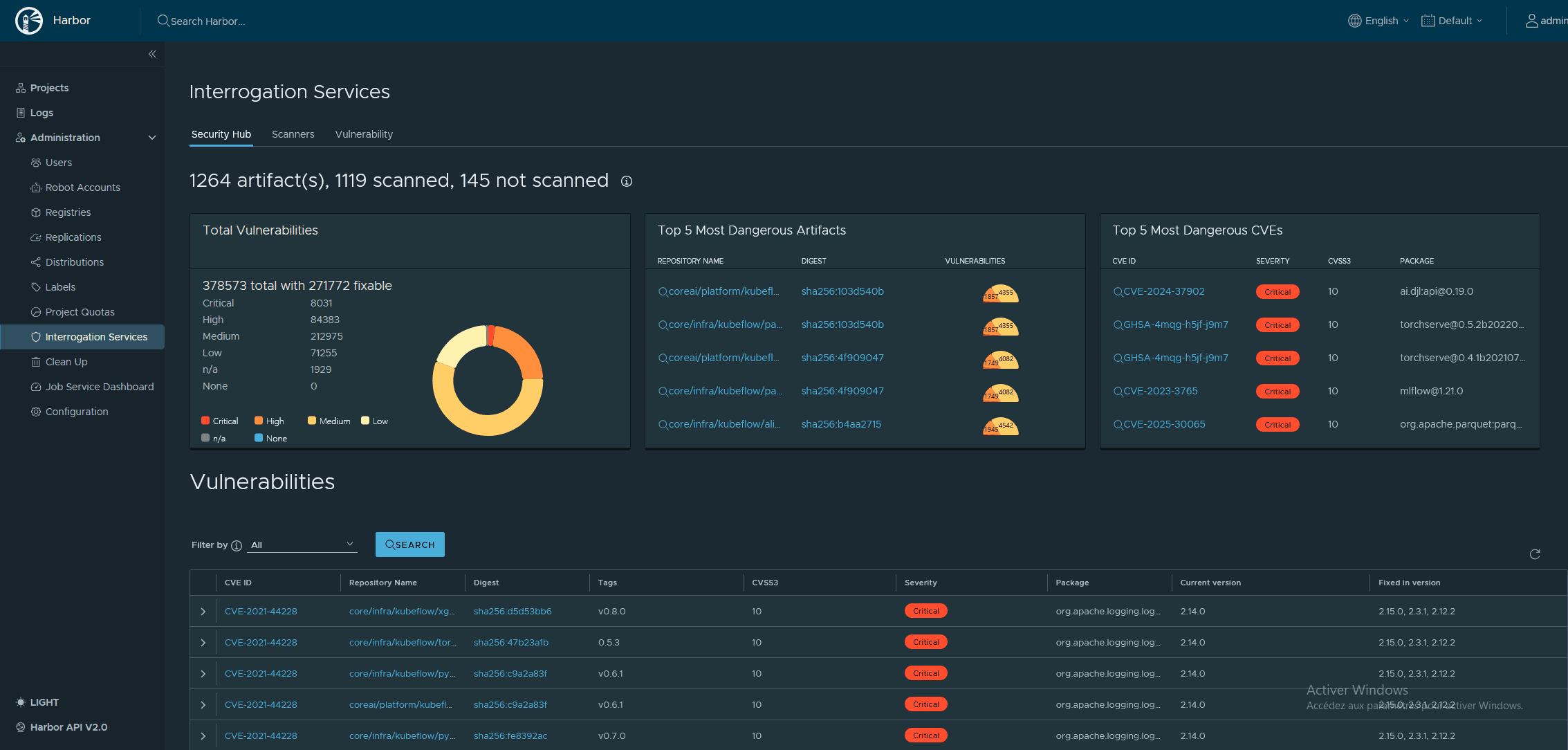Viewport: 1568px width, 750px height.
Task: Refresh the vulnerabilities table
Action: (x=1534, y=554)
